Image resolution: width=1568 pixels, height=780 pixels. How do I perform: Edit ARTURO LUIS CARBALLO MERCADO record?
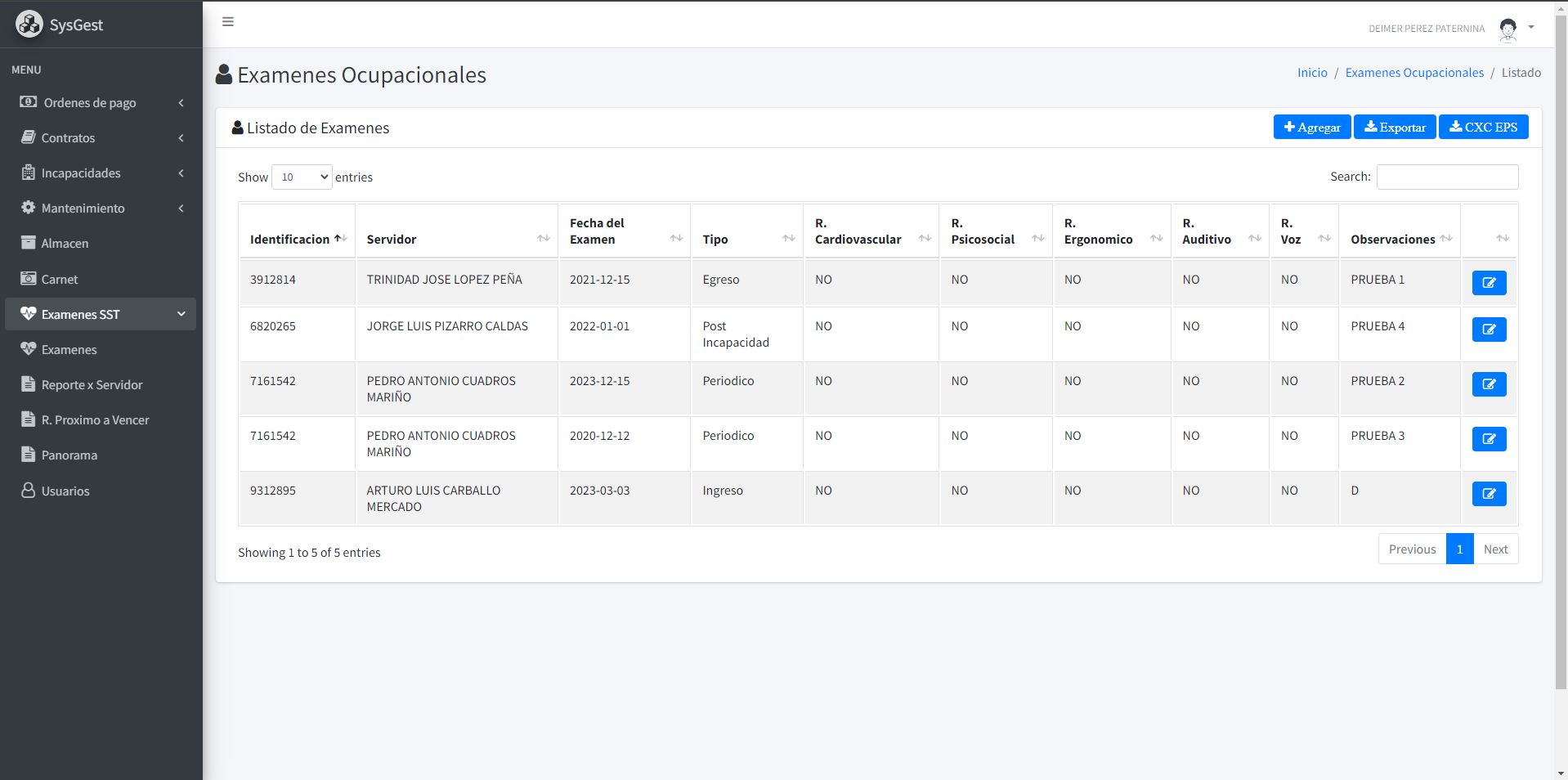point(1488,494)
